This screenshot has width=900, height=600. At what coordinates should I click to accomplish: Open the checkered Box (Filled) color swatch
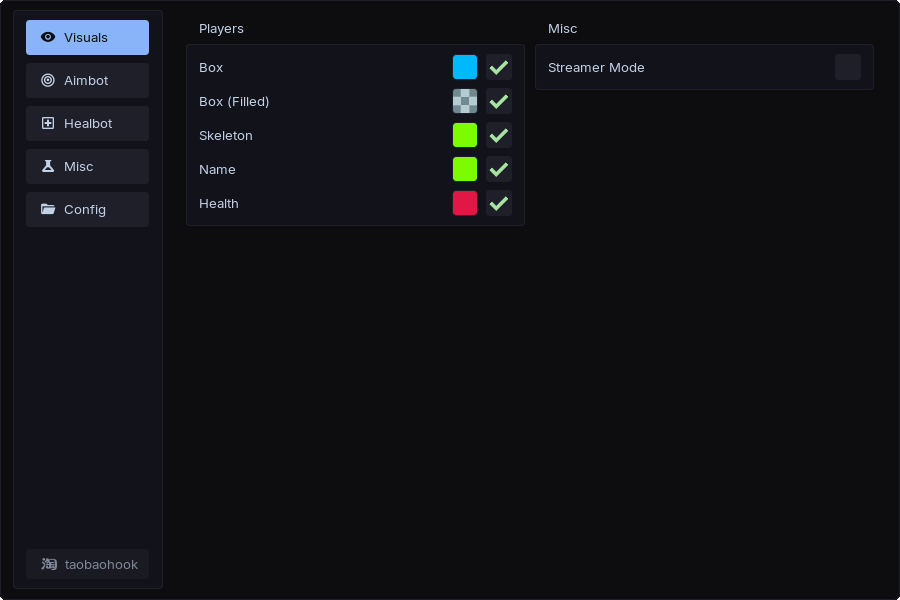[465, 101]
